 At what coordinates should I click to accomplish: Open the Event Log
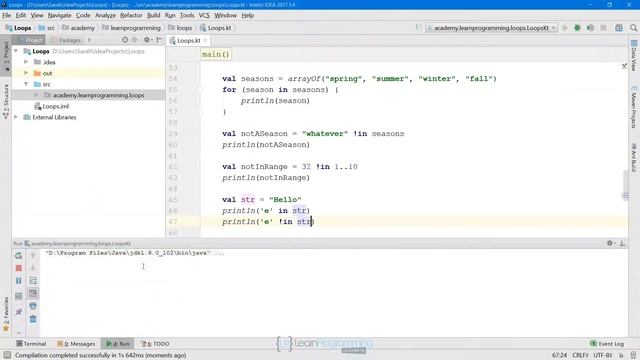pyautogui.click(x=607, y=344)
